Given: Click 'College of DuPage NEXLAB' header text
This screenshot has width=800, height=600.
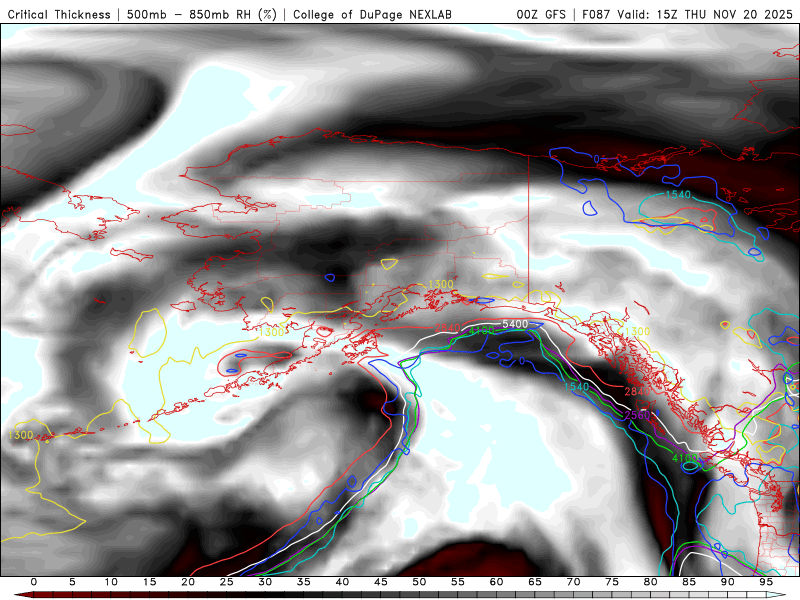Looking at the screenshot, I should pos(372,14).
